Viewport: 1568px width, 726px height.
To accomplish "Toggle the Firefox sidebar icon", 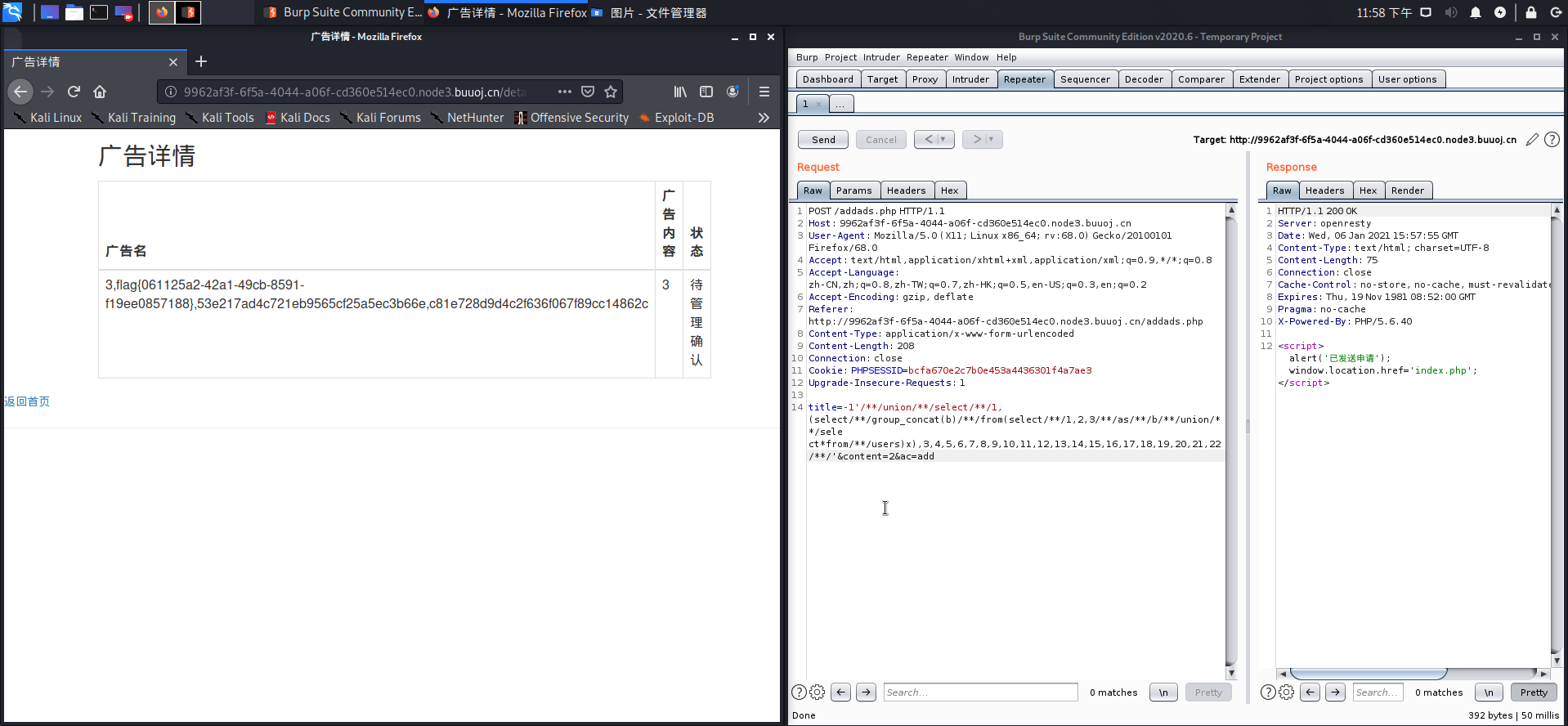I will click(x=706, y=92).
